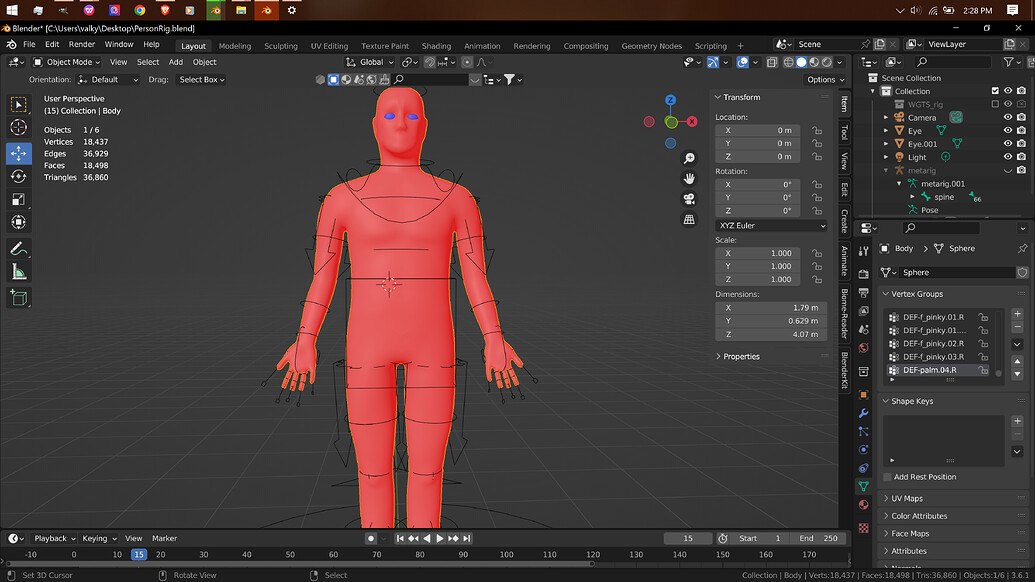Toggle auto keying record button
This screenshot has height=582, width=1035.
(371, 538)
